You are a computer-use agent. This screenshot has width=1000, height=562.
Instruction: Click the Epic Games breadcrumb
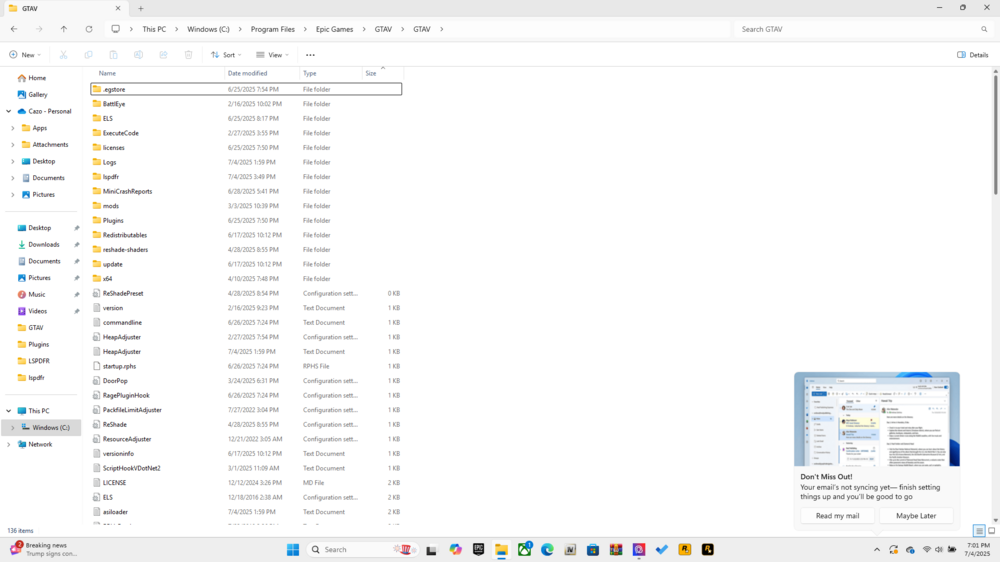[x=334, y=29]
